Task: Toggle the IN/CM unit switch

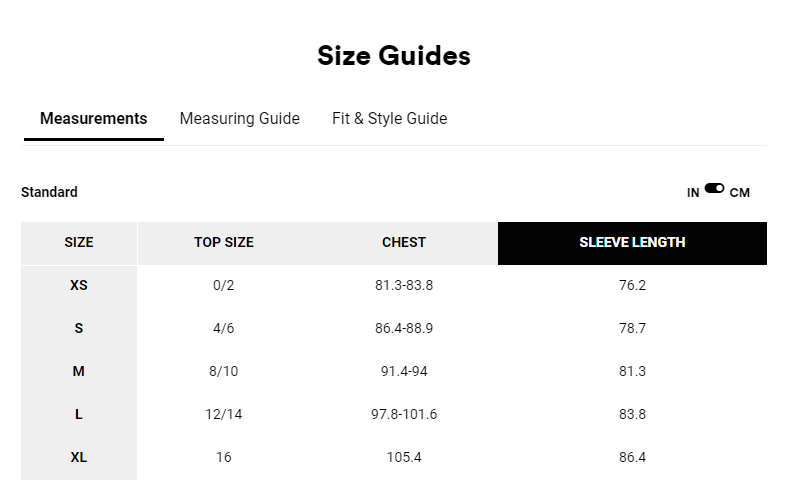Action: pos(714,189)
